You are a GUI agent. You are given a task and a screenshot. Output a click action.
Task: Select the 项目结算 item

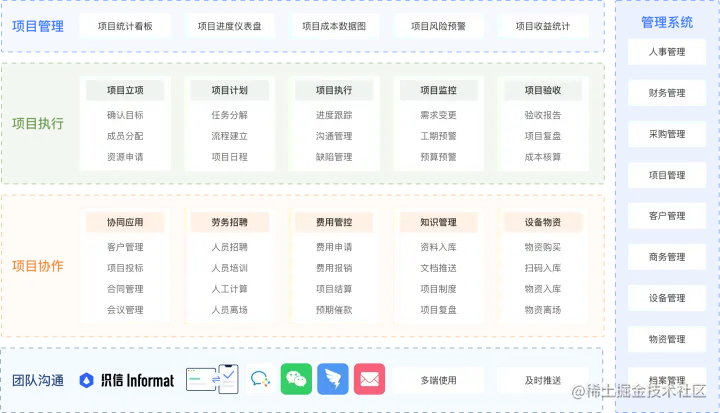334,289
